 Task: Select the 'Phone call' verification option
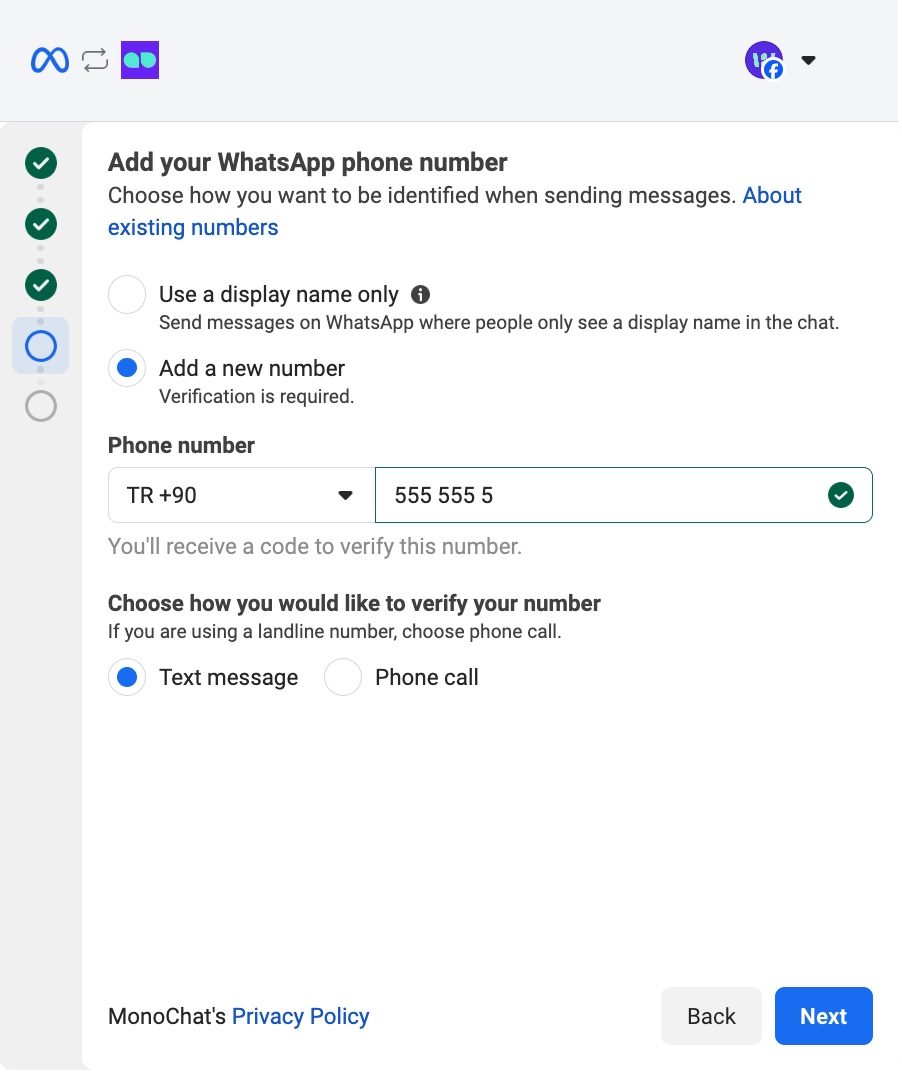click(x=343, y=677)
